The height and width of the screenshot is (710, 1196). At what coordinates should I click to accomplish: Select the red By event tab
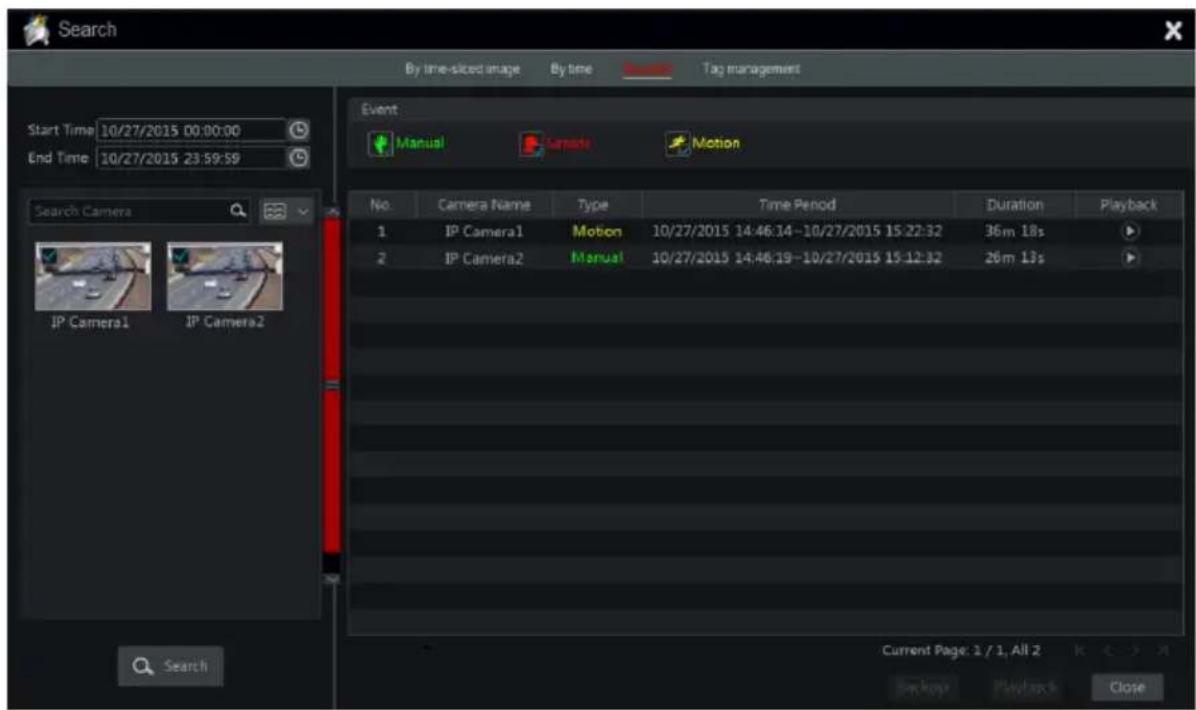coord(647,69)
